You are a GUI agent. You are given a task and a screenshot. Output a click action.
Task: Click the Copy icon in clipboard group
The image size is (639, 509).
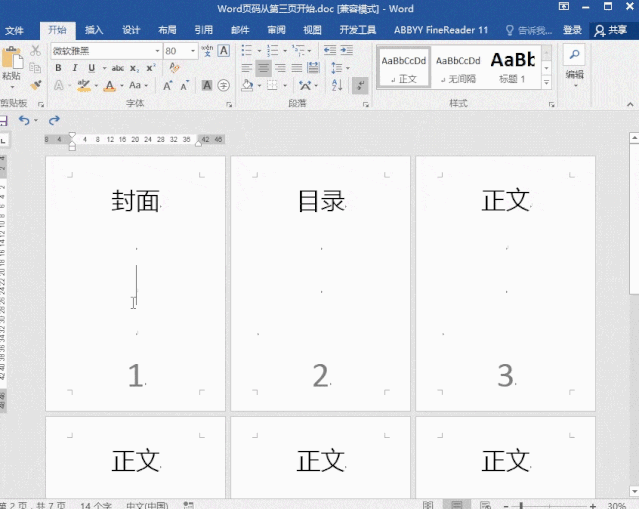tap(35, 68)
